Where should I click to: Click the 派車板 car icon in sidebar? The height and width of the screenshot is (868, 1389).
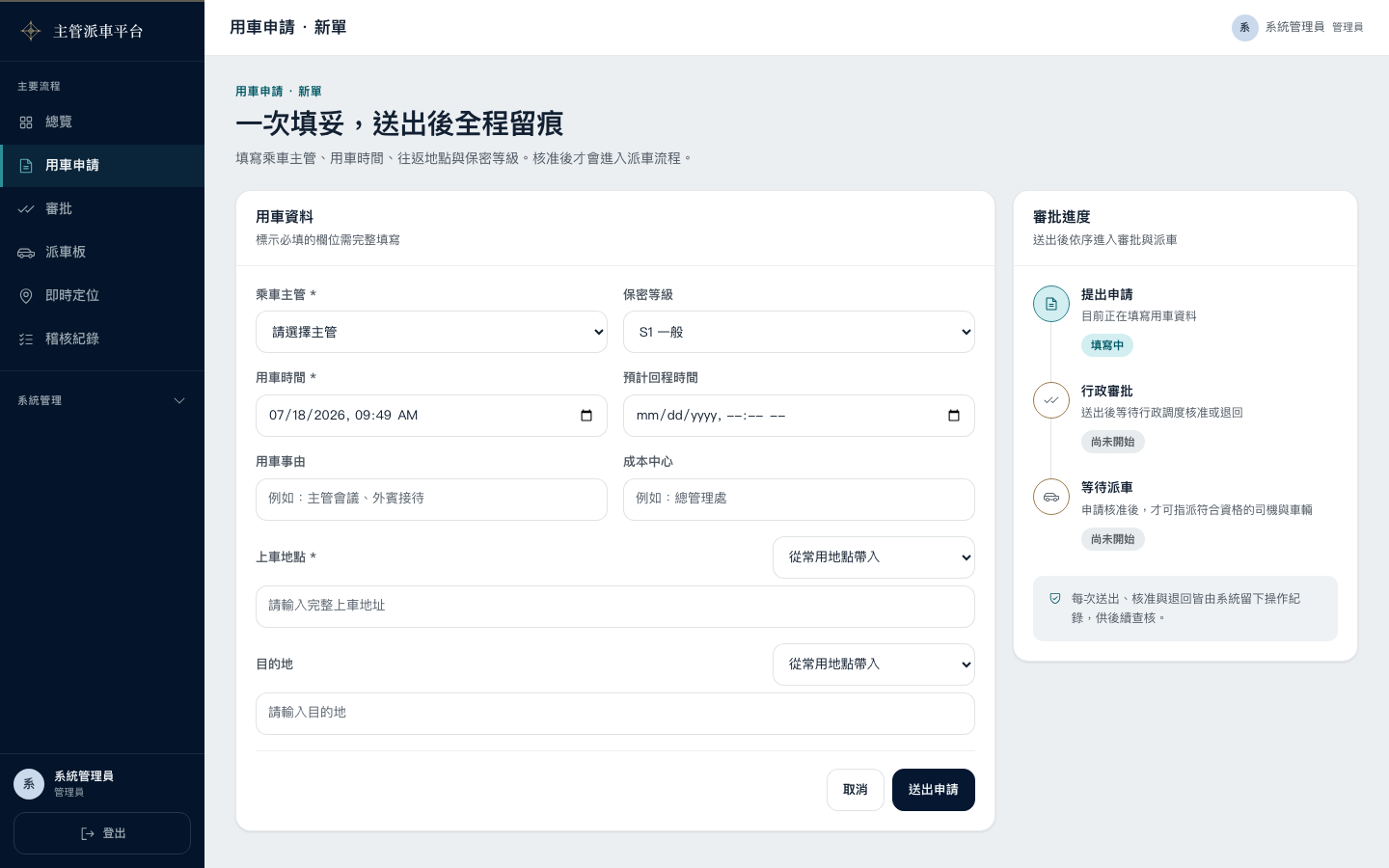point(26,253)
